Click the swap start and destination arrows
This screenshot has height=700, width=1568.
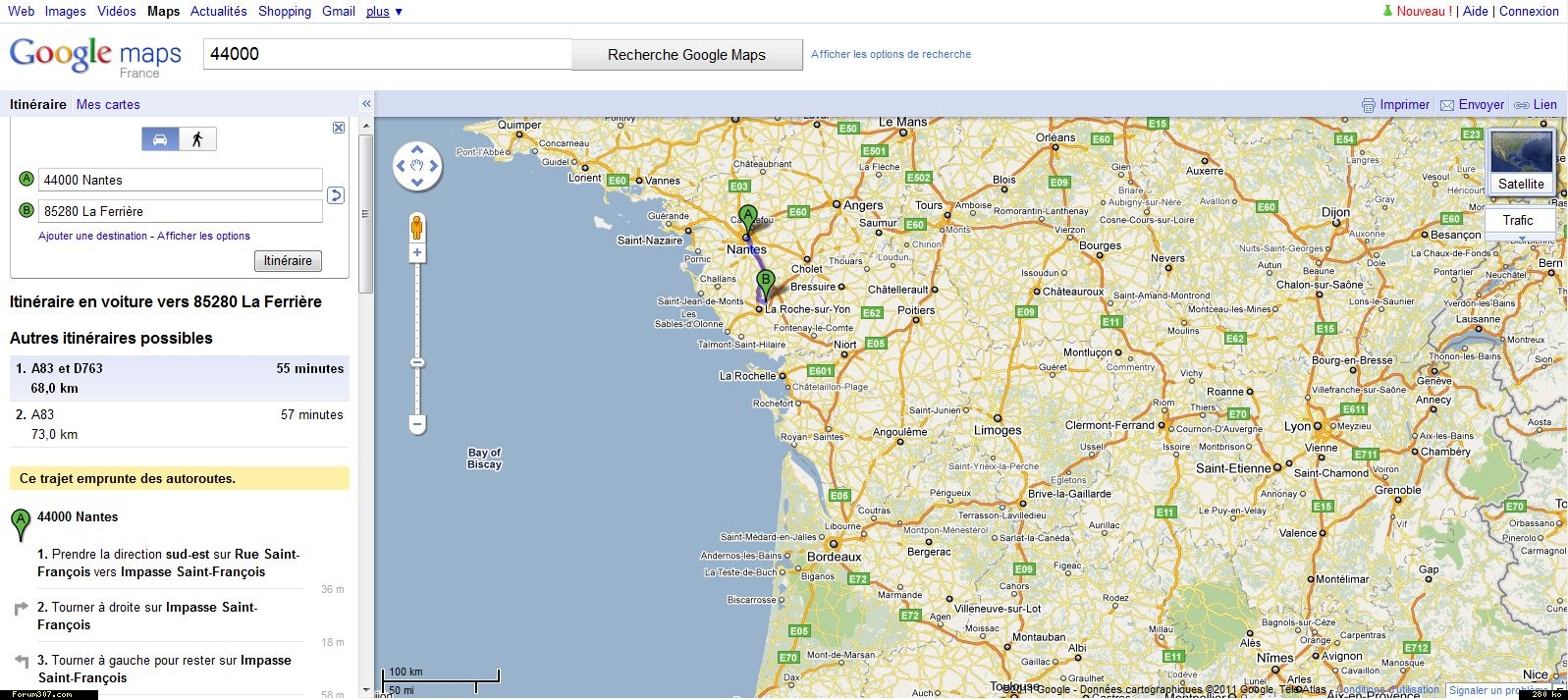click(x=336, y=195)
